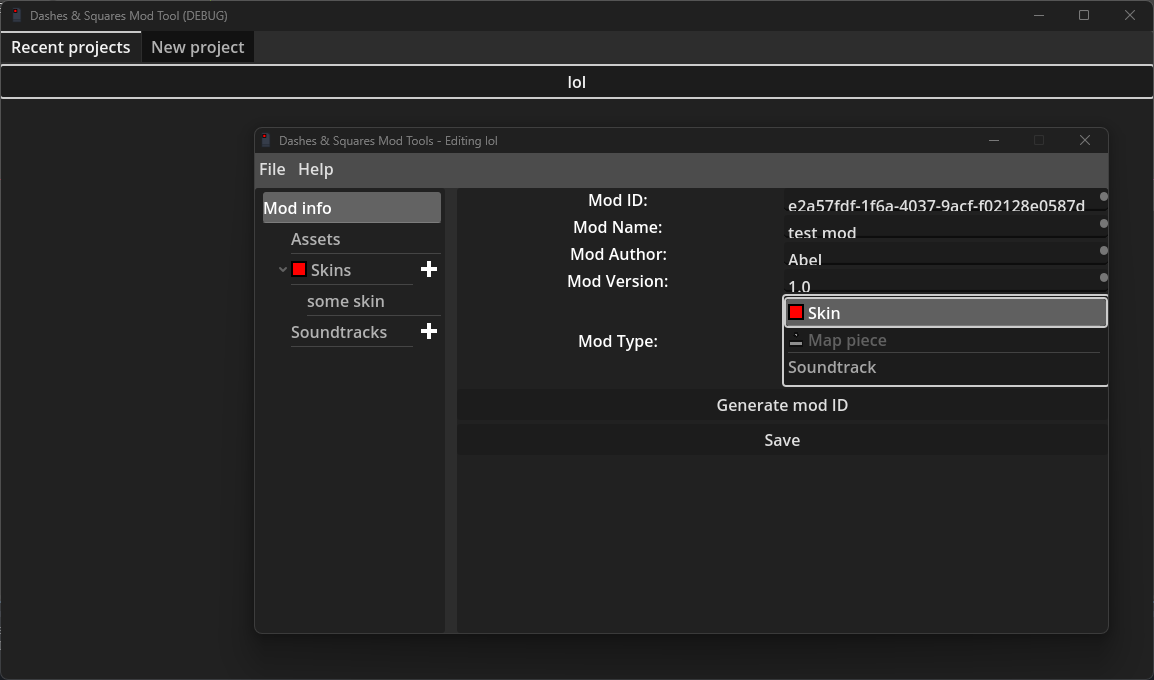1154x680 pixels.
Task: Click the dot icon beside the Mod Version field
Action: (x=1102, y=278)
